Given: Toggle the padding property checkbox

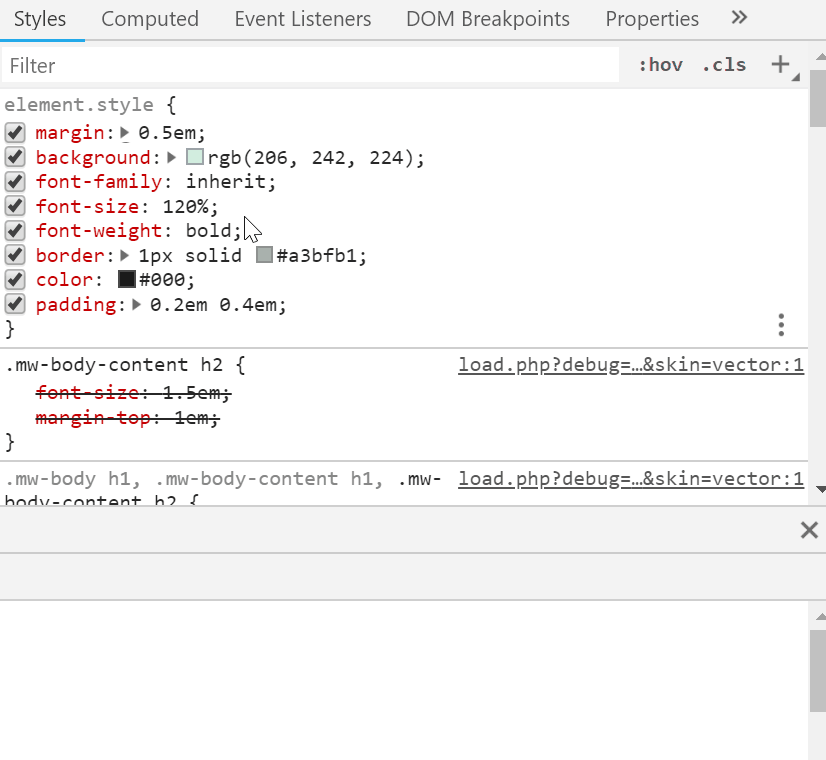Looking at the screenshot, I should coord(15,305).
